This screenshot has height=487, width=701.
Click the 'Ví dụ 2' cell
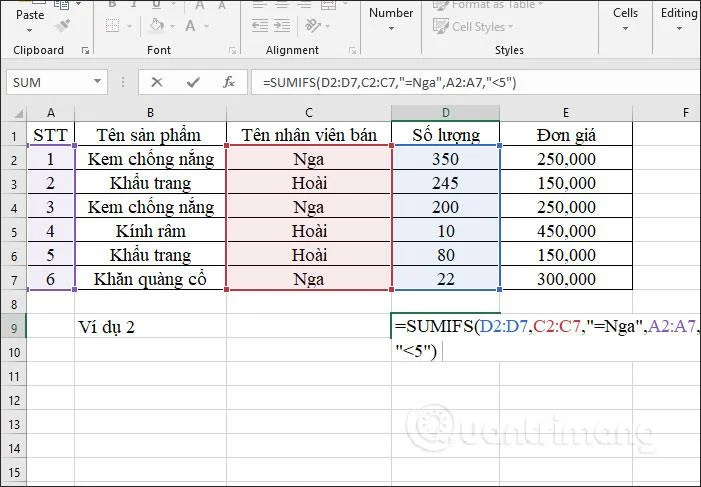(150, 326)
